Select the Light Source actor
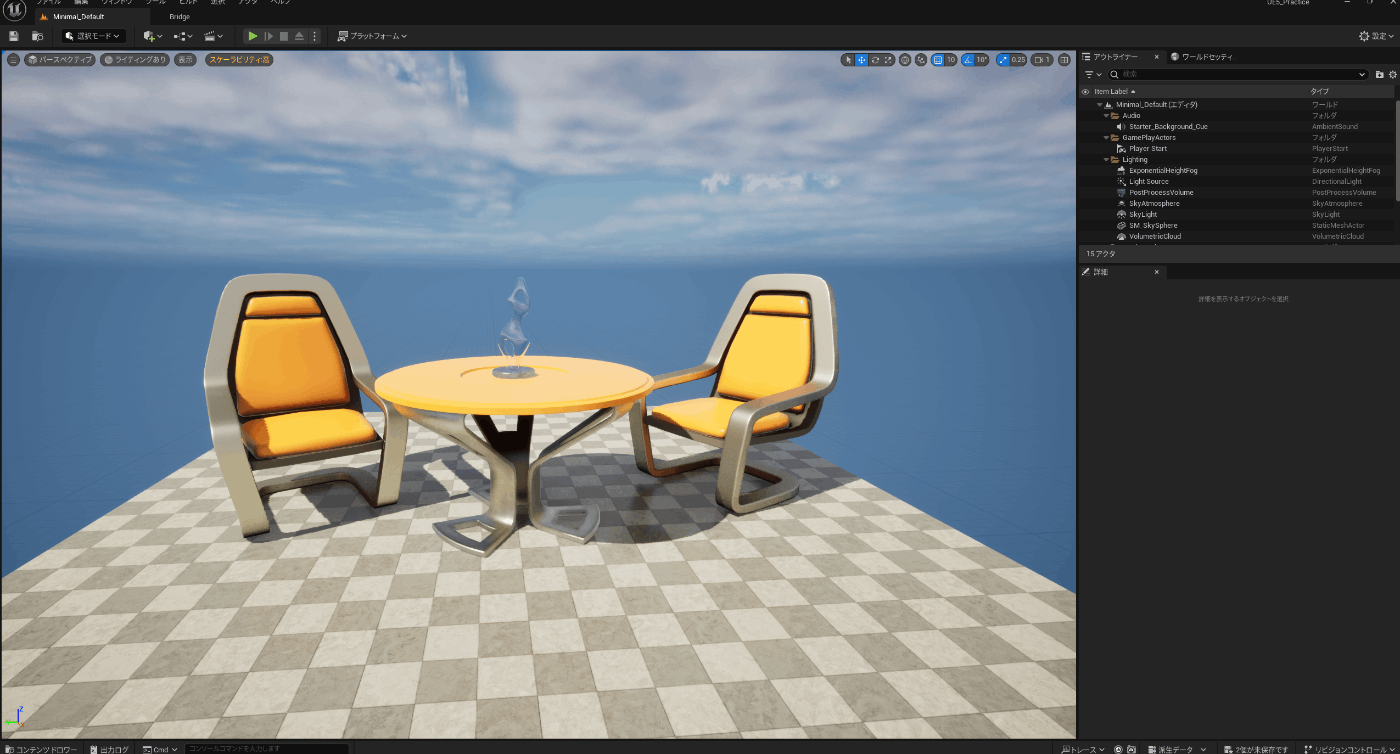Screen dimensions: 1400x754 (1149, 181)
